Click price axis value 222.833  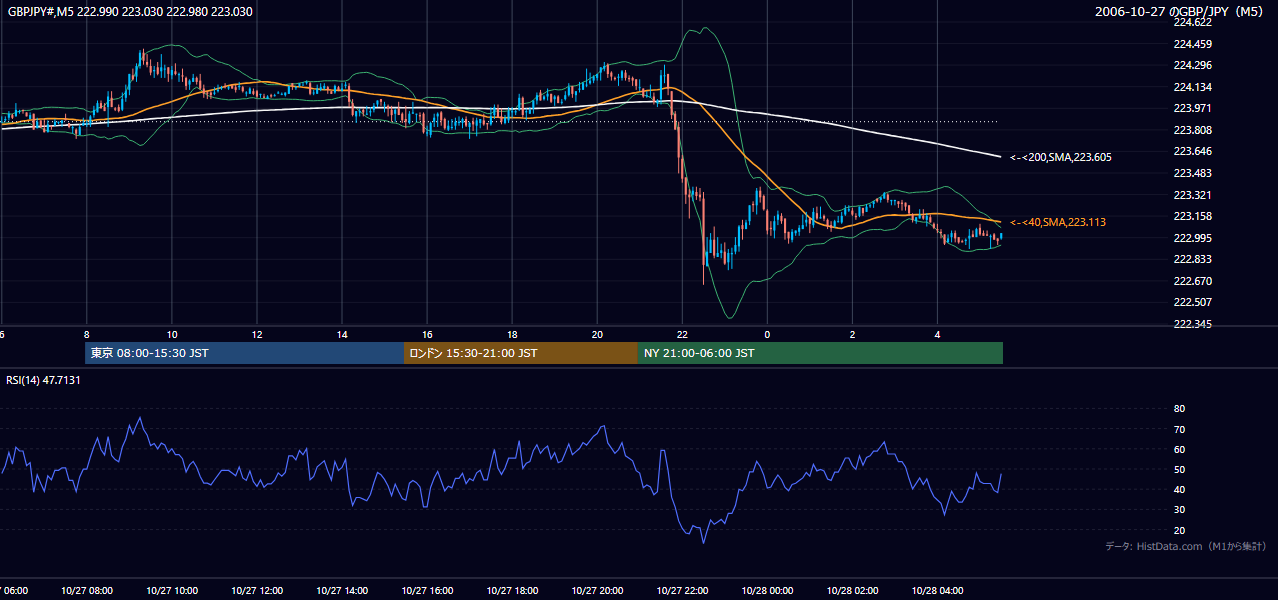click(1192, 259)
